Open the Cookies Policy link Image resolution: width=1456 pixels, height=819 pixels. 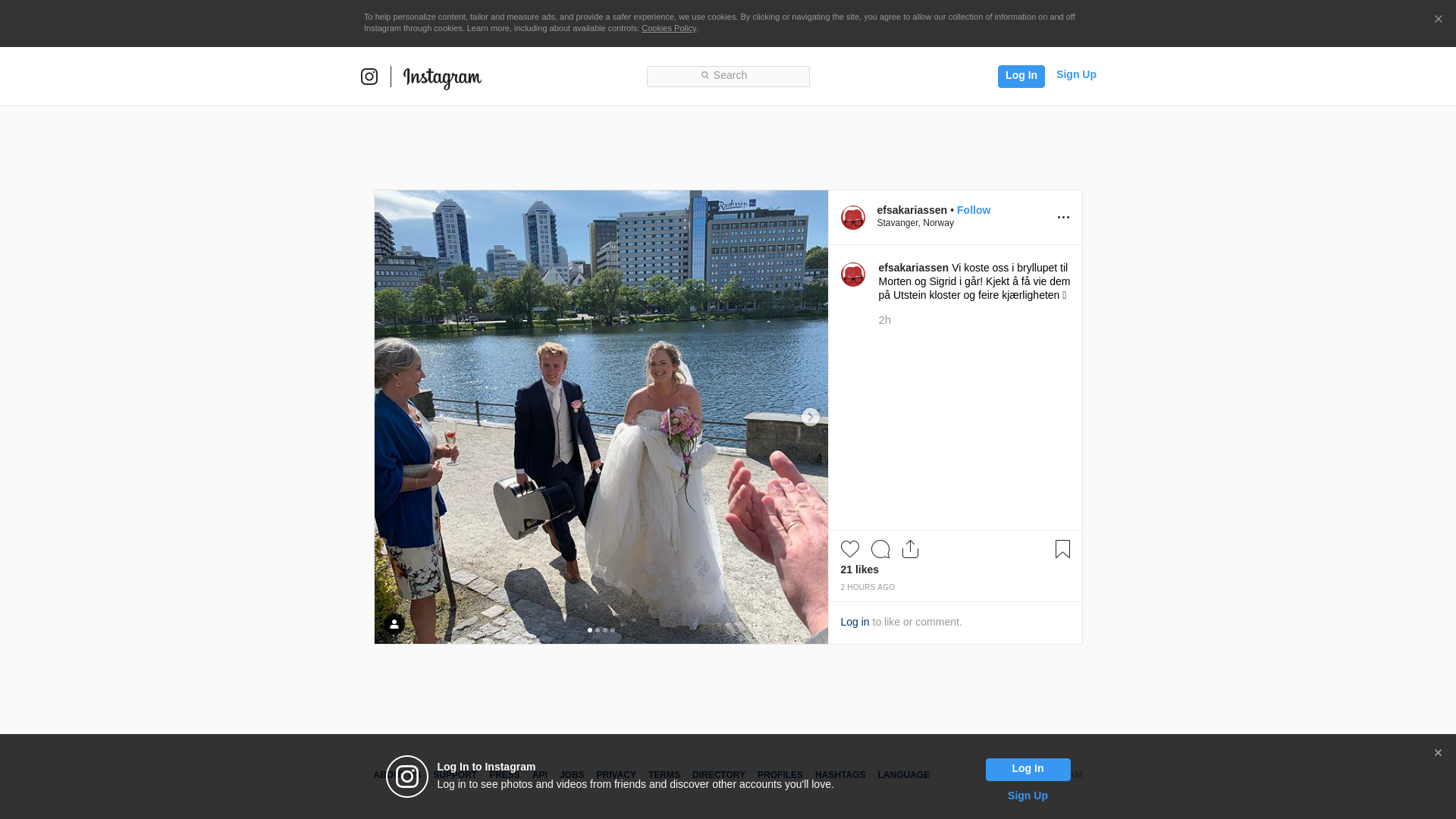(669, 28)
